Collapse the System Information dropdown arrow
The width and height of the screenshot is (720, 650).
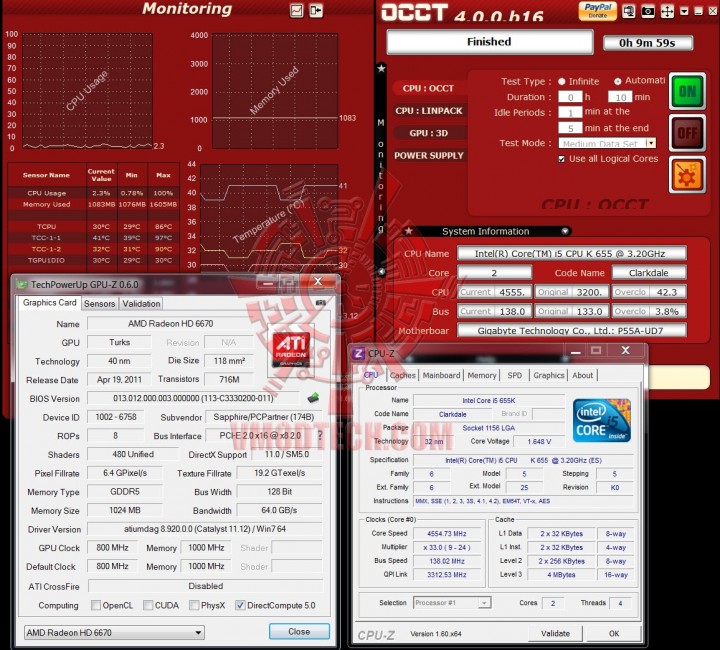pyautogui.click(x=565, y=231)
